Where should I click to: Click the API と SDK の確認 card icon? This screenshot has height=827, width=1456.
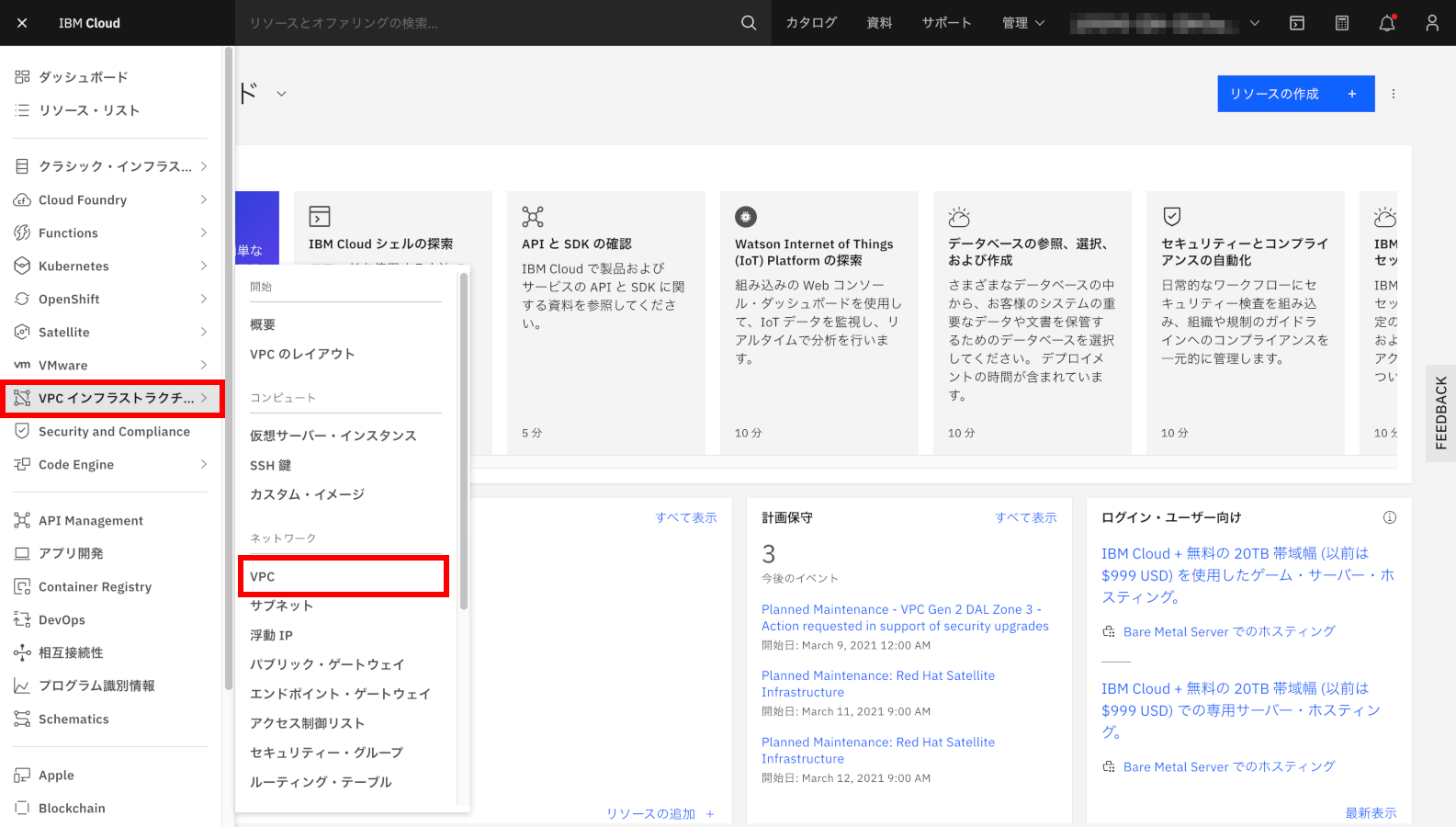click(x=533, y=217)
